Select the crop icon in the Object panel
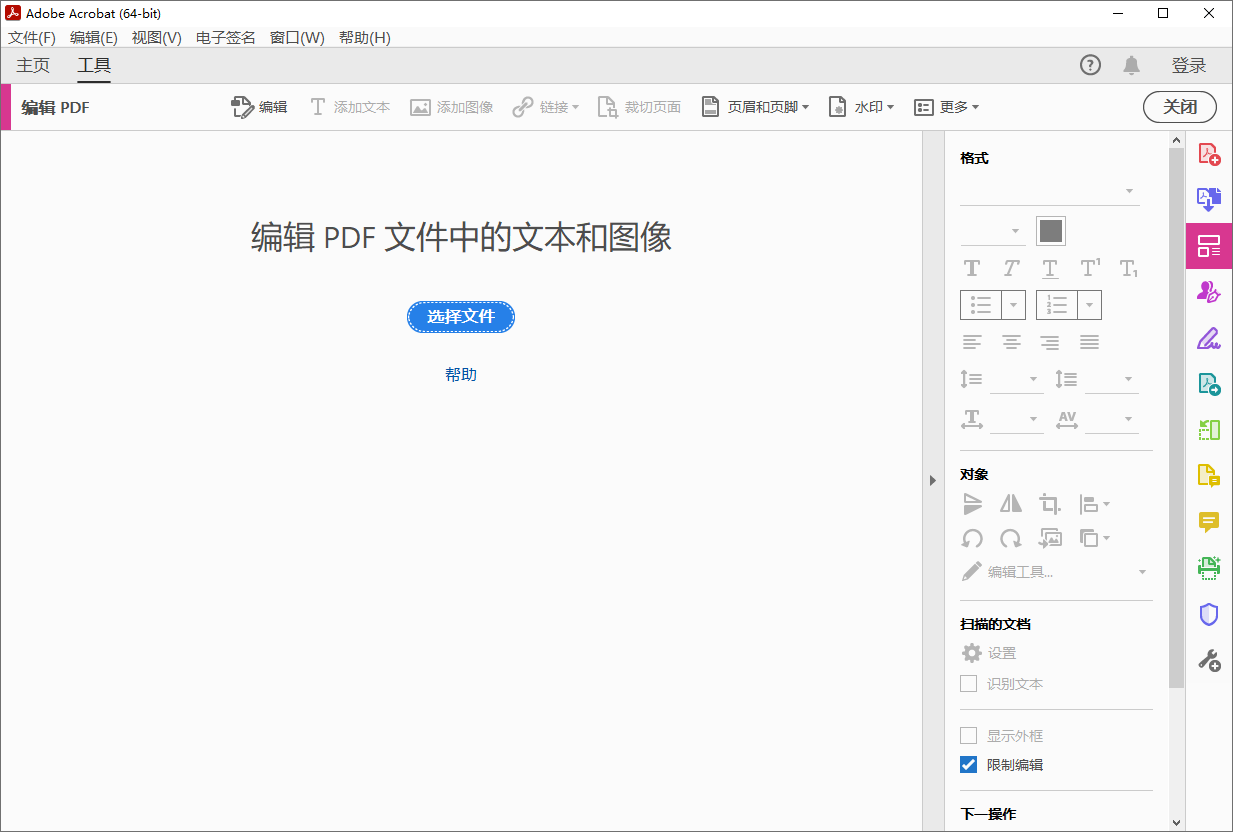The width and height of the screenshot is (1233, 832). pos(1049,504)
